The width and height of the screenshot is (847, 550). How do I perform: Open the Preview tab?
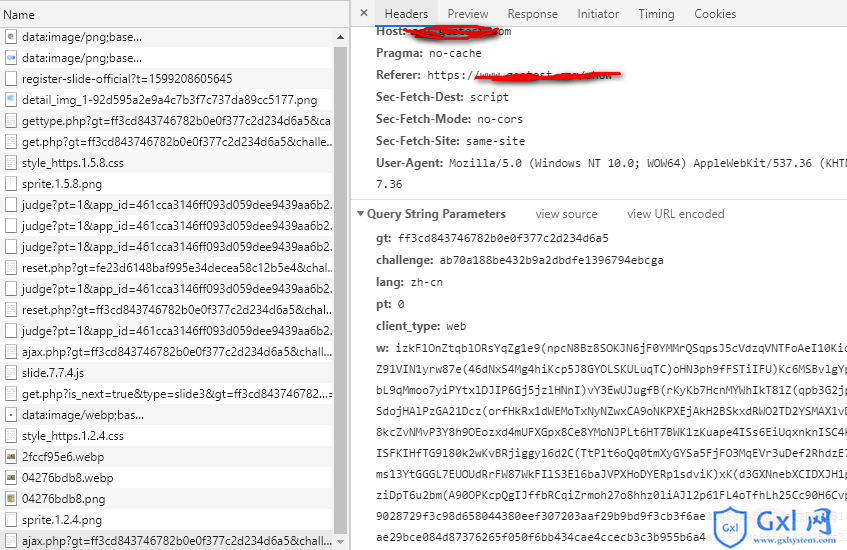click(x=468, y=14)
